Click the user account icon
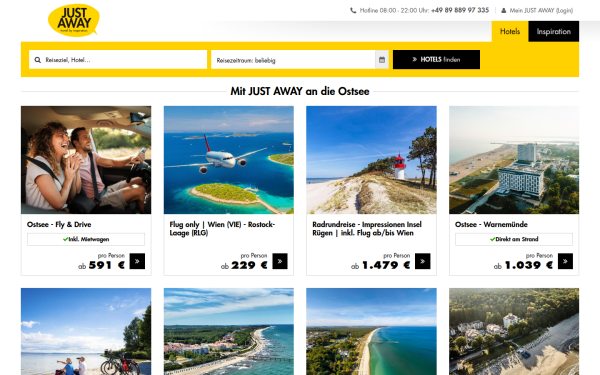The image size is (600, 375). (504, 10)
